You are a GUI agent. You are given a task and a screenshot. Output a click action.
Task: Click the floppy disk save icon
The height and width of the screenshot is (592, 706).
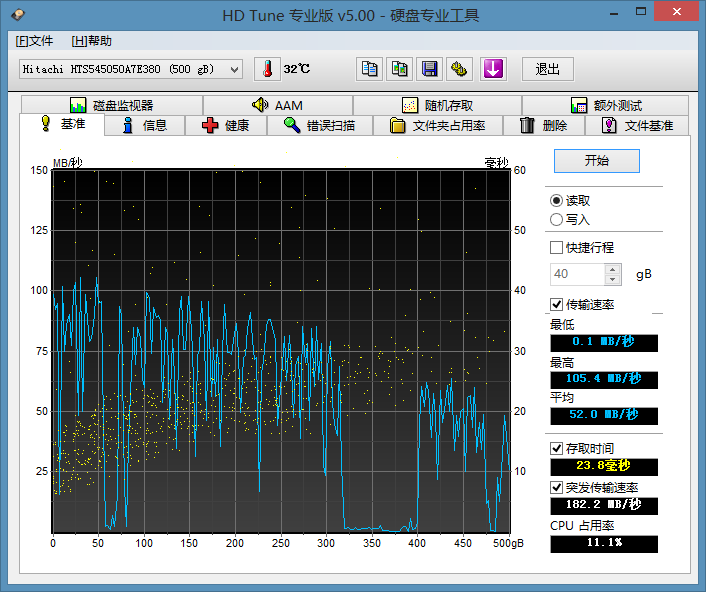click(x=430, y=69)
